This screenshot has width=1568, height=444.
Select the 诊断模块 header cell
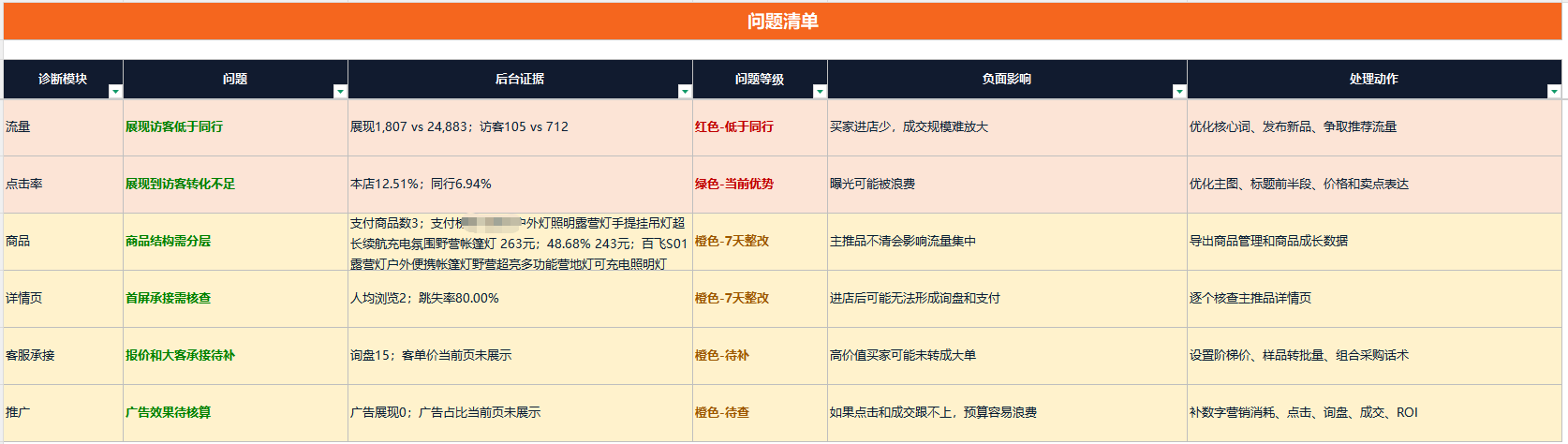tap(63, 80)
